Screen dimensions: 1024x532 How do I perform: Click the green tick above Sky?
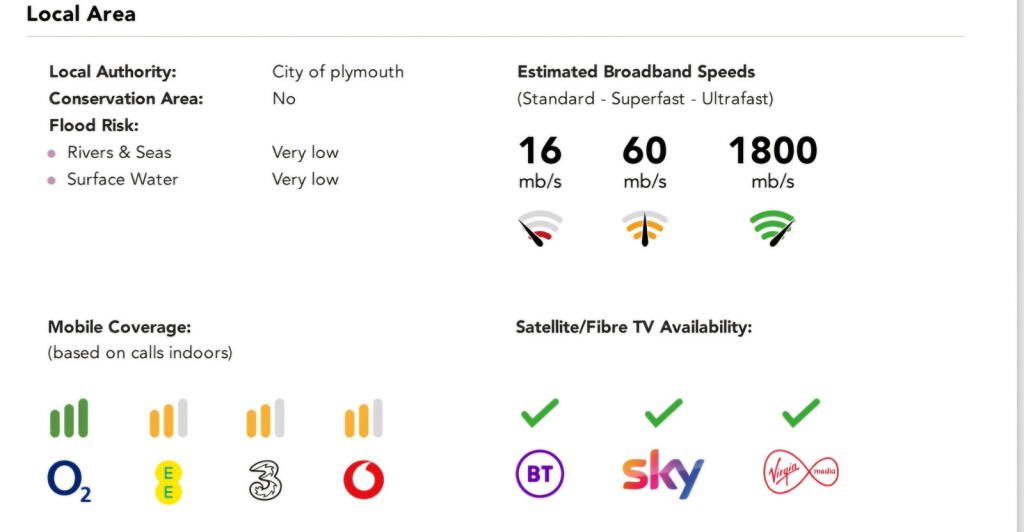point(663,411)
